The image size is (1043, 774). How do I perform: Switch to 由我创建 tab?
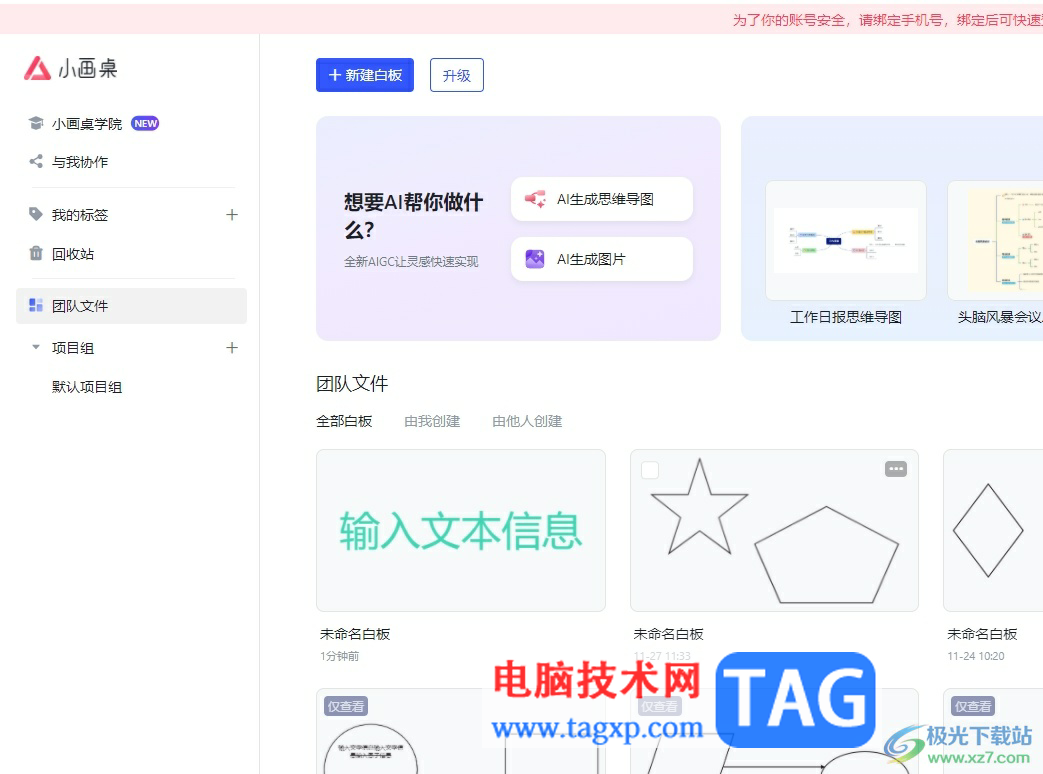[432, 422]
